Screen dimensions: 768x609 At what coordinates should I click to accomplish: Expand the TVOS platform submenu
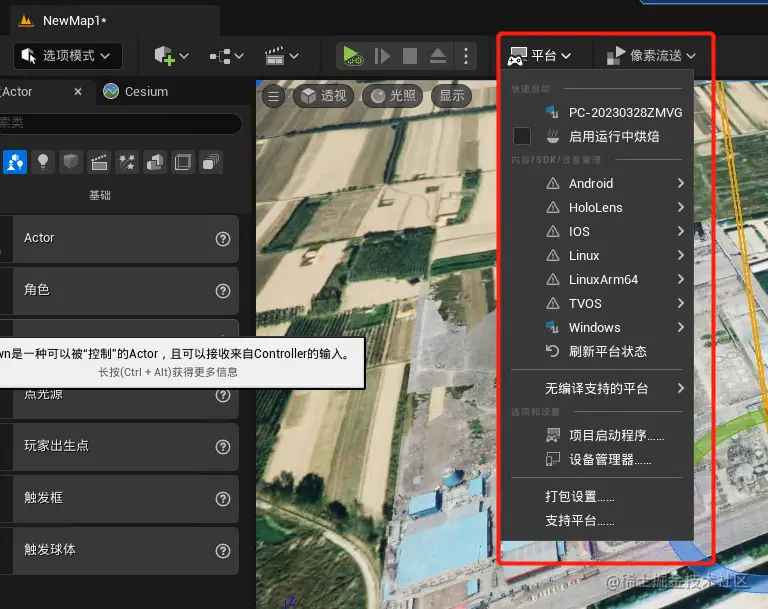(x=597, y=303)
